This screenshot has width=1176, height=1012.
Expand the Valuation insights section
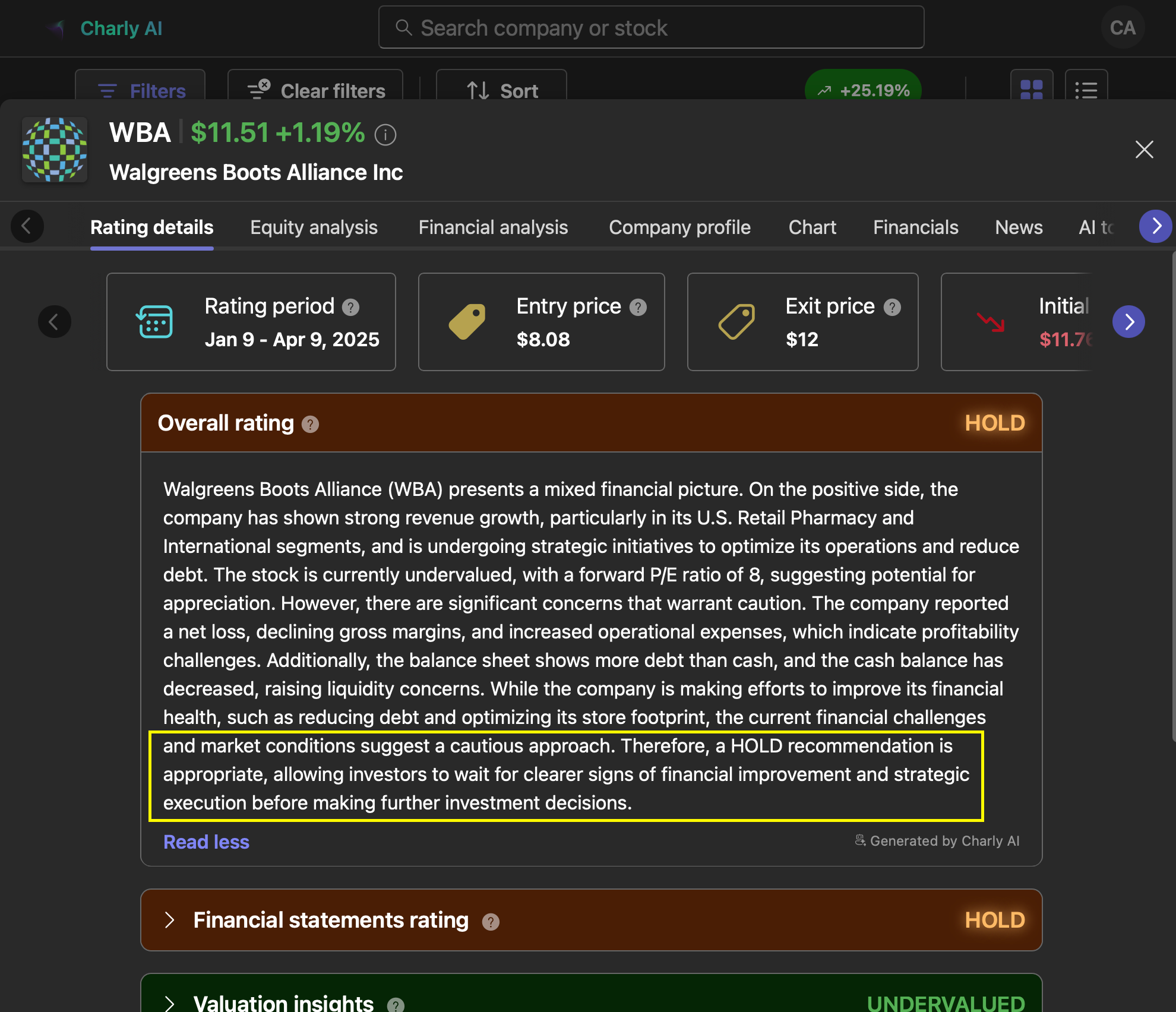click(x=170, y=1003)
